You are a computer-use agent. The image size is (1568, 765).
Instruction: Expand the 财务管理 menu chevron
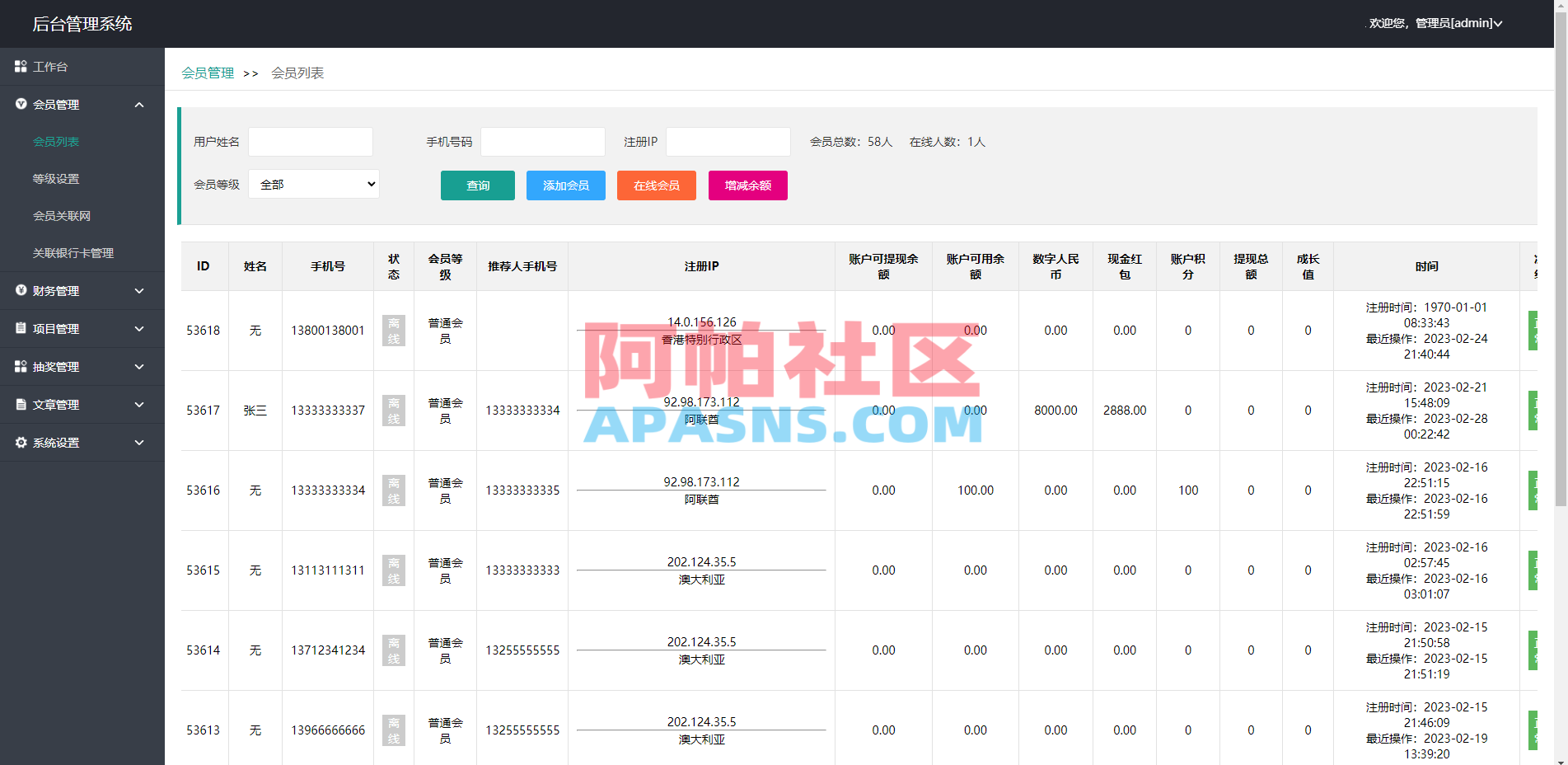pos(138,290)
